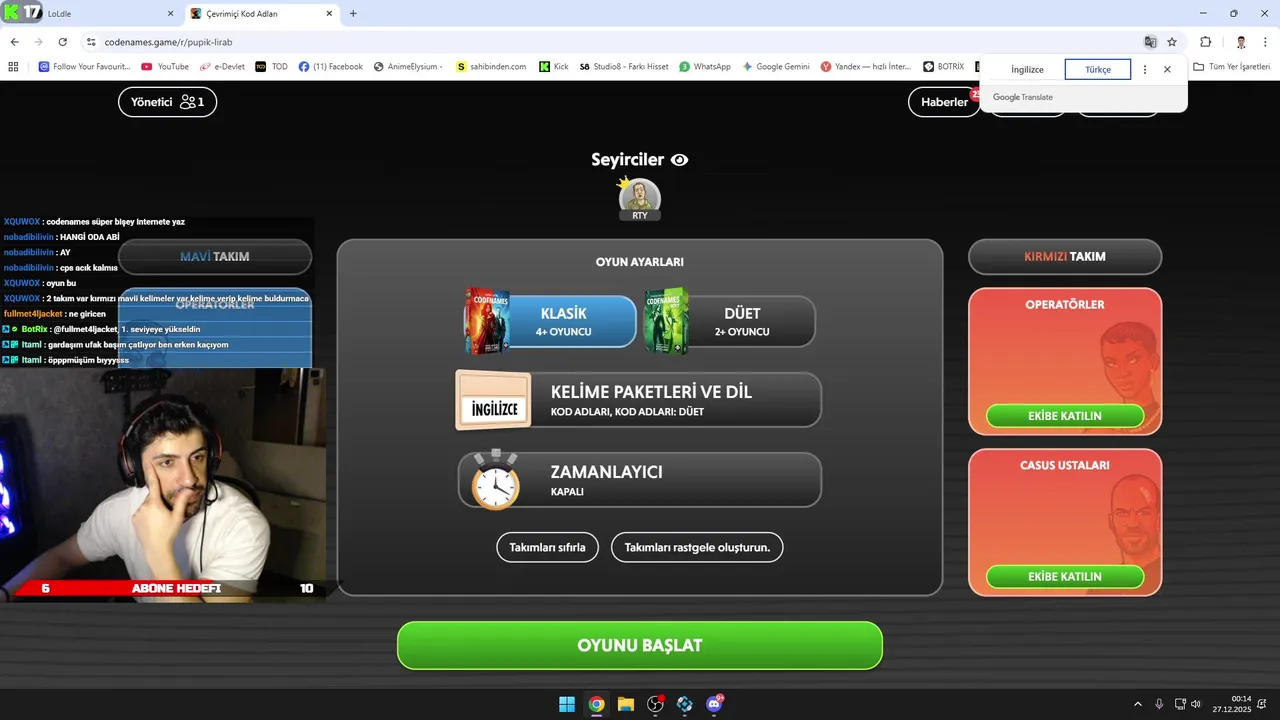Click the microphone icon in system tray
1280x720 pixels.
click(1159, 704)
